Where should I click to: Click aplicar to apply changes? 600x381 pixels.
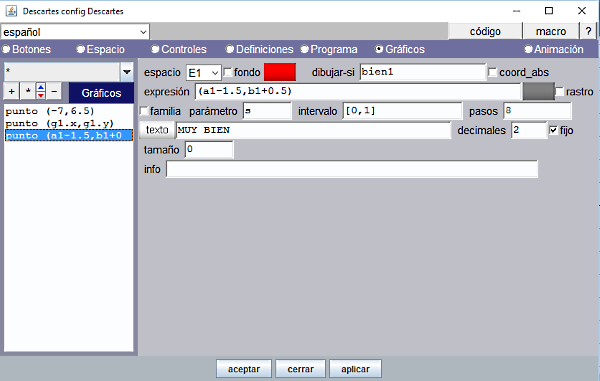355,369
